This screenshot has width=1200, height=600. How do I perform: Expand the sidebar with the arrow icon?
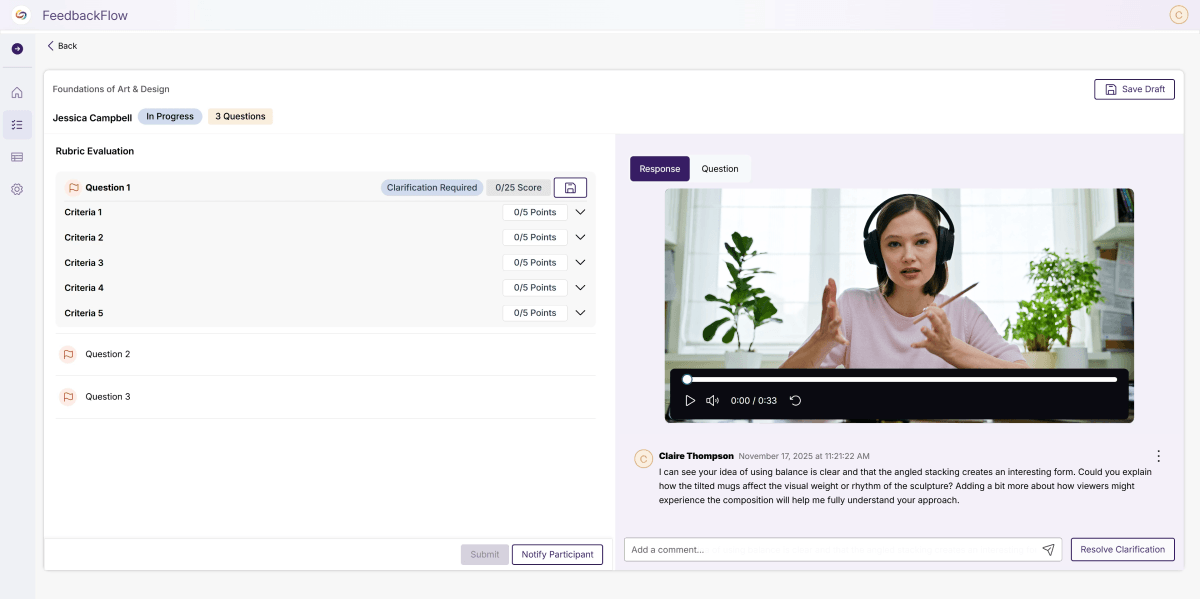[x=17, y=48]
